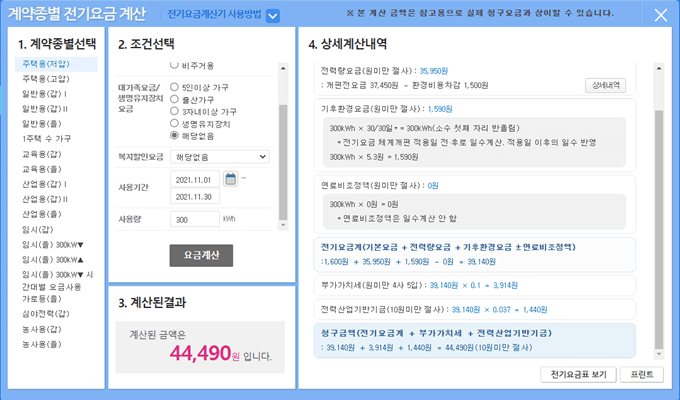Select contract type 심야전력(갑)

(46, 313)
